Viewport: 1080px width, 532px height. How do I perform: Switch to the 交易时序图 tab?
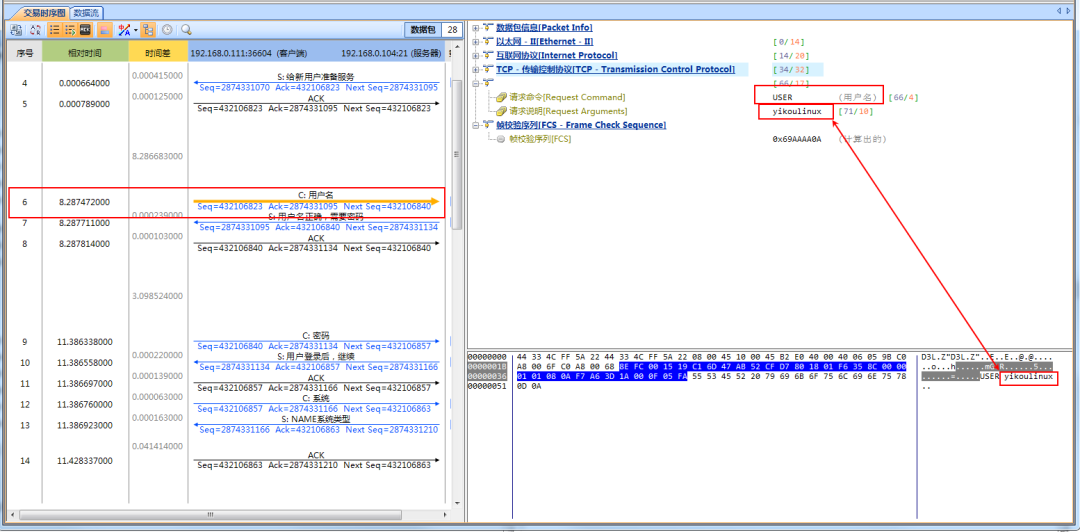click(x=43, y=12)
